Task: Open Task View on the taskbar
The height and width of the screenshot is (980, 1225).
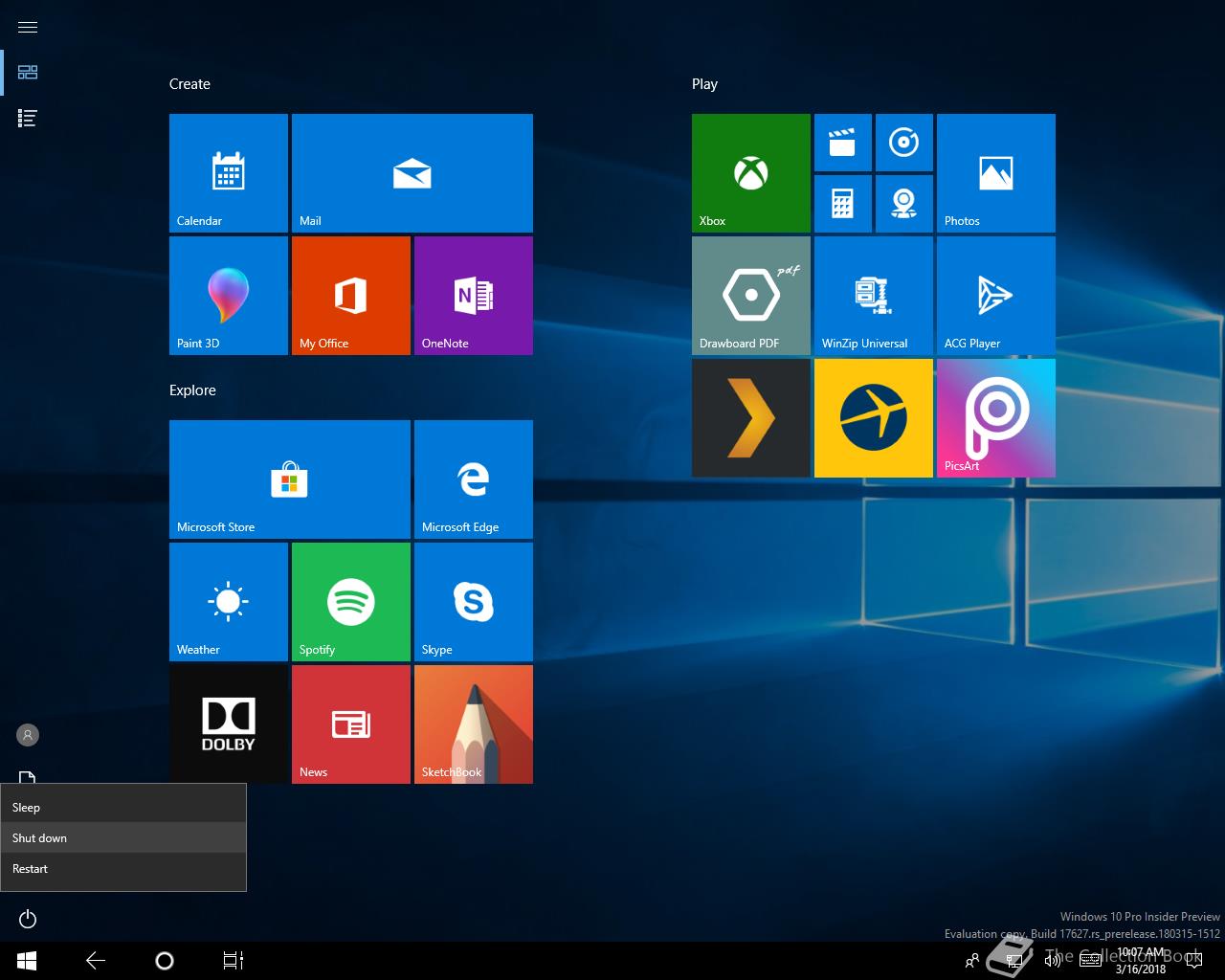Action: pos(234,961)
